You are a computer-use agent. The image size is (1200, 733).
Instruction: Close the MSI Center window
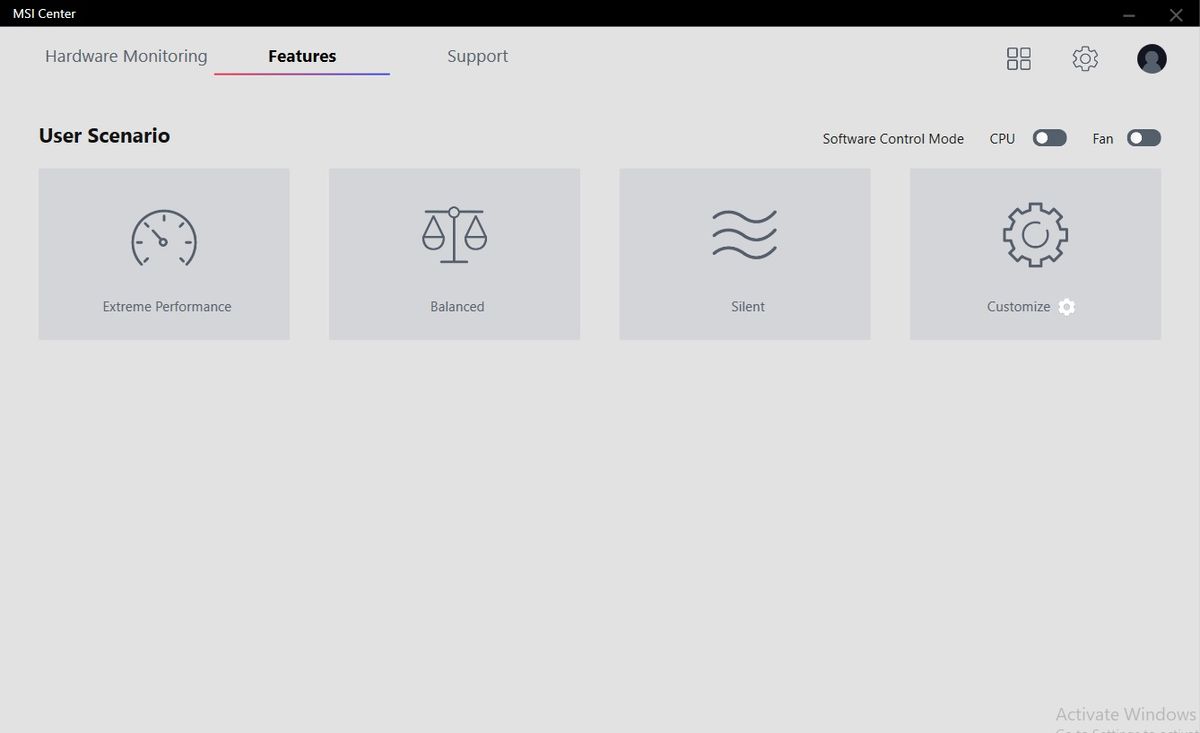tap(1176, 14)
